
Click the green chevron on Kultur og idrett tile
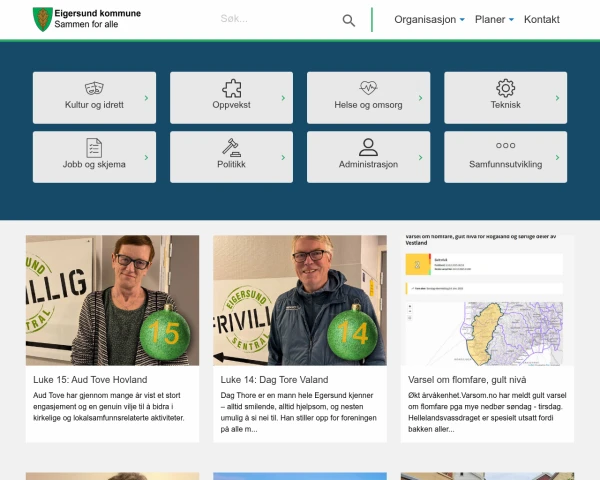tap(146, 98)
